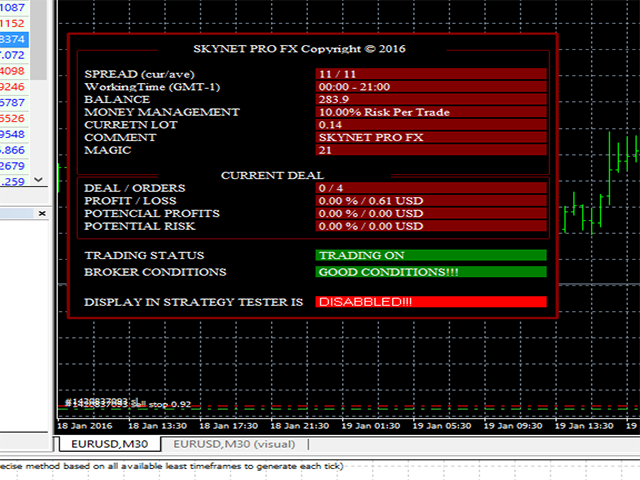Click the 18 Jan 2016 time axis label
The width and height of the screenshot is (640, 480).
pyautogui.click(x=84, y=426)
